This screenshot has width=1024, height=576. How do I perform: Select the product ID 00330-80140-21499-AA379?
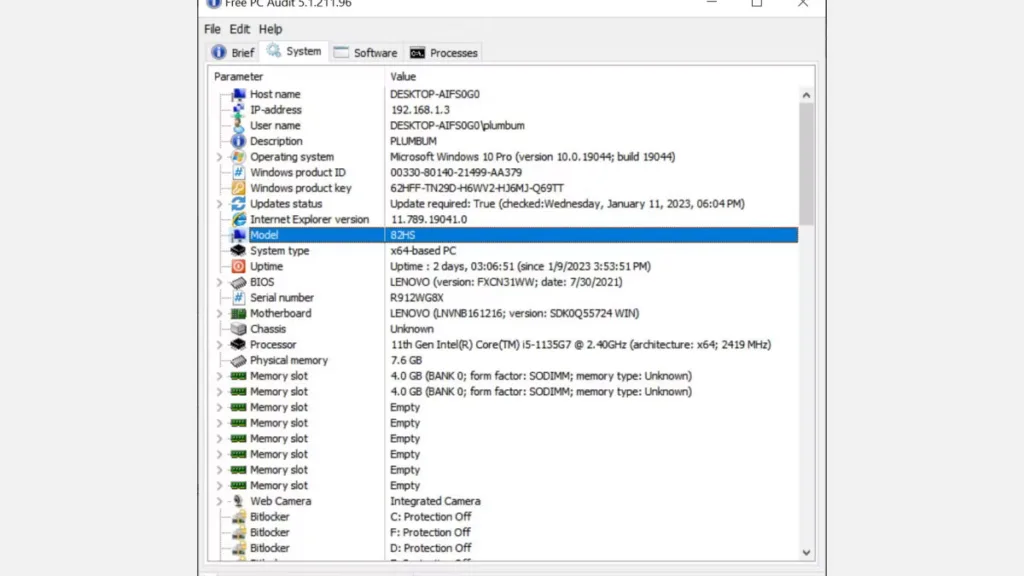pyautogui.click(x=456, y=172)
